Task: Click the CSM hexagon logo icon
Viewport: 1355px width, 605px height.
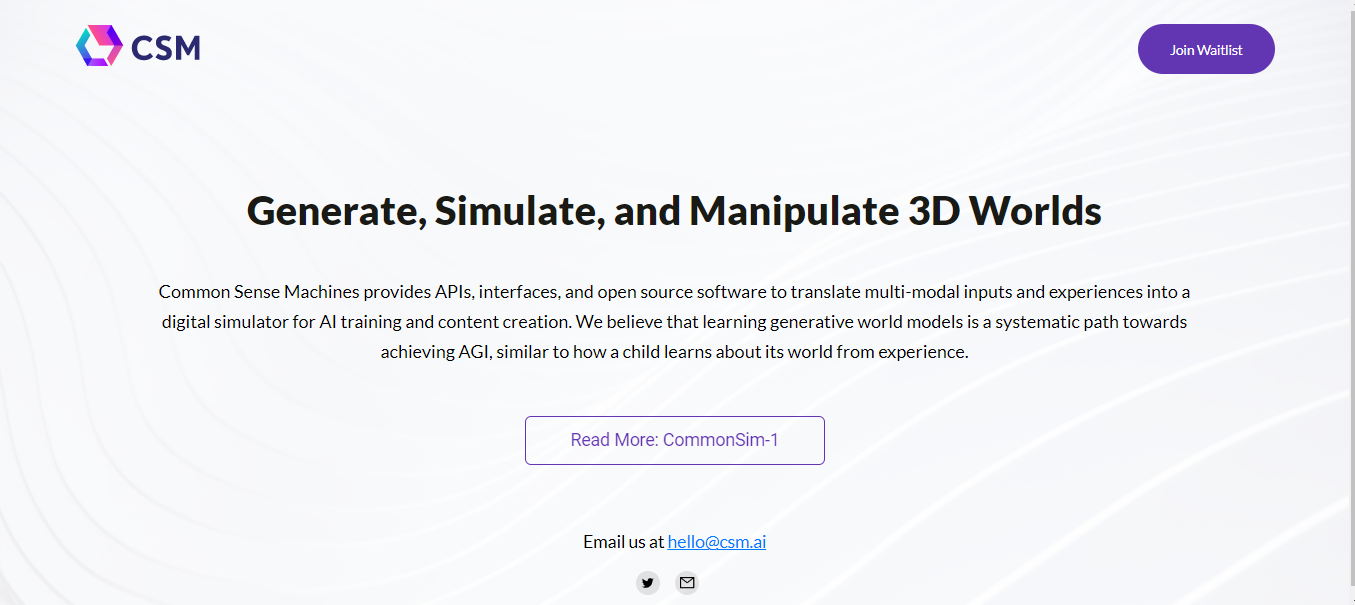Action: tap(99, 46)
